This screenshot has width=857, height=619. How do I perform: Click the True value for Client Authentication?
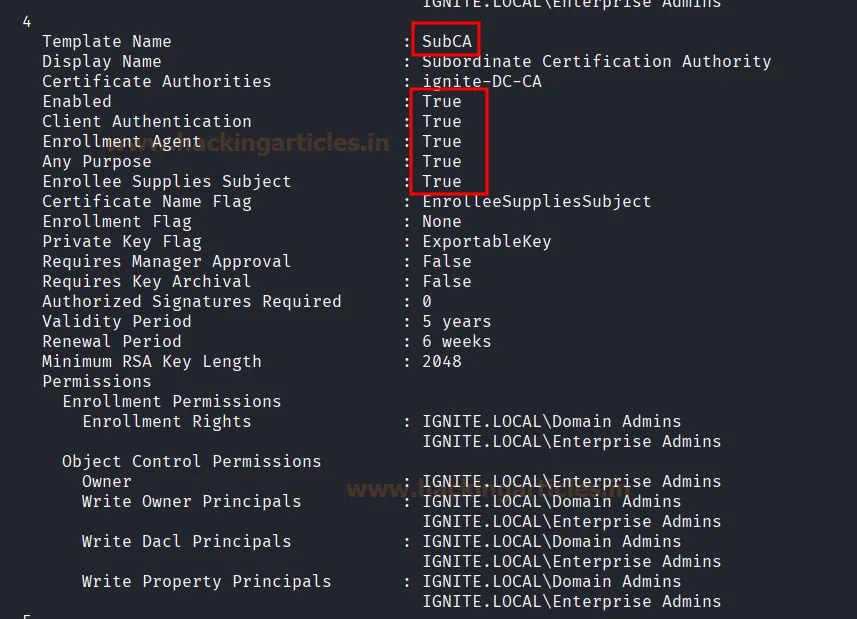(x=441, y=121)
